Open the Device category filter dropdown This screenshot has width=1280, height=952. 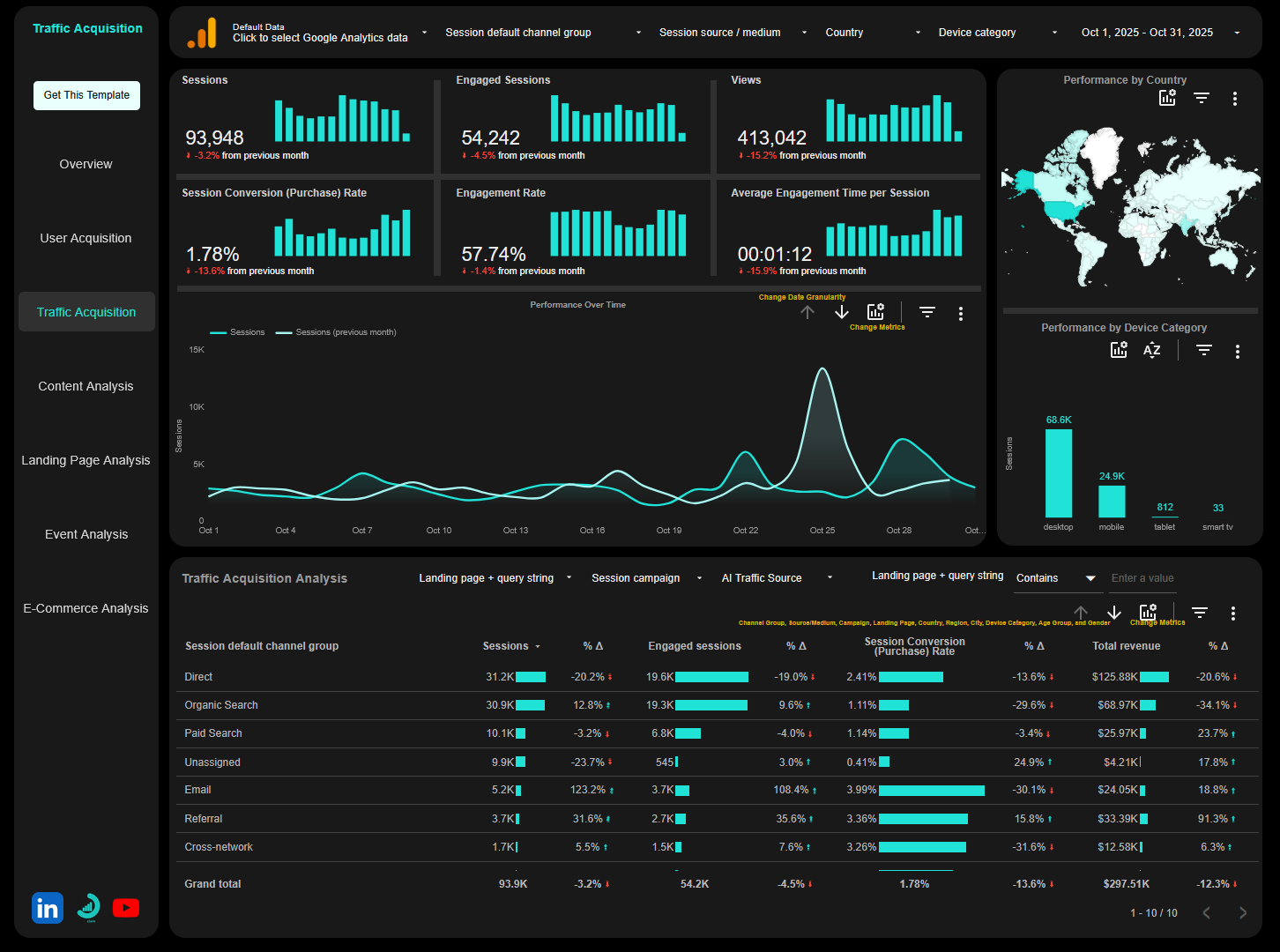point(996,32)
